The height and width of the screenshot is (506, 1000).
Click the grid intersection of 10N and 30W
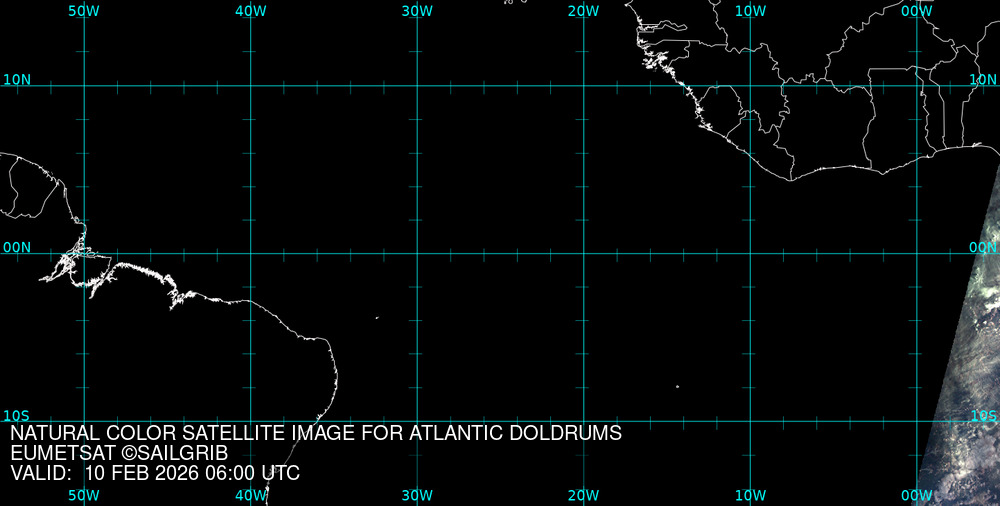coord(417,86)
